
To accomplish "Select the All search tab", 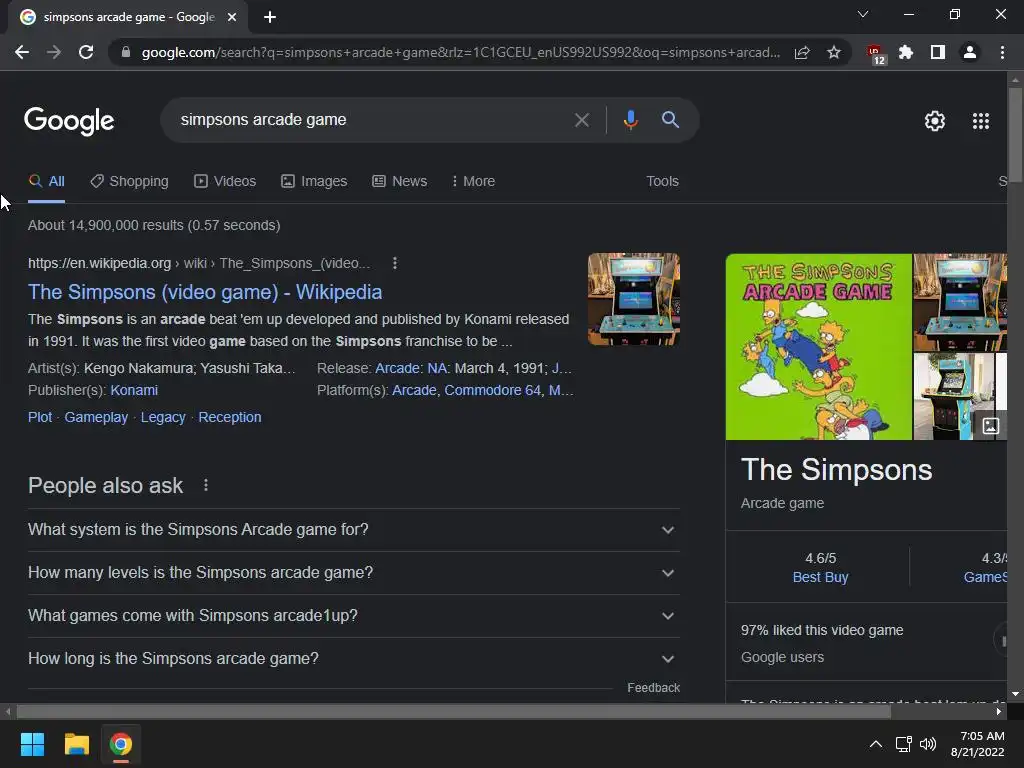I will coord(46,182).
